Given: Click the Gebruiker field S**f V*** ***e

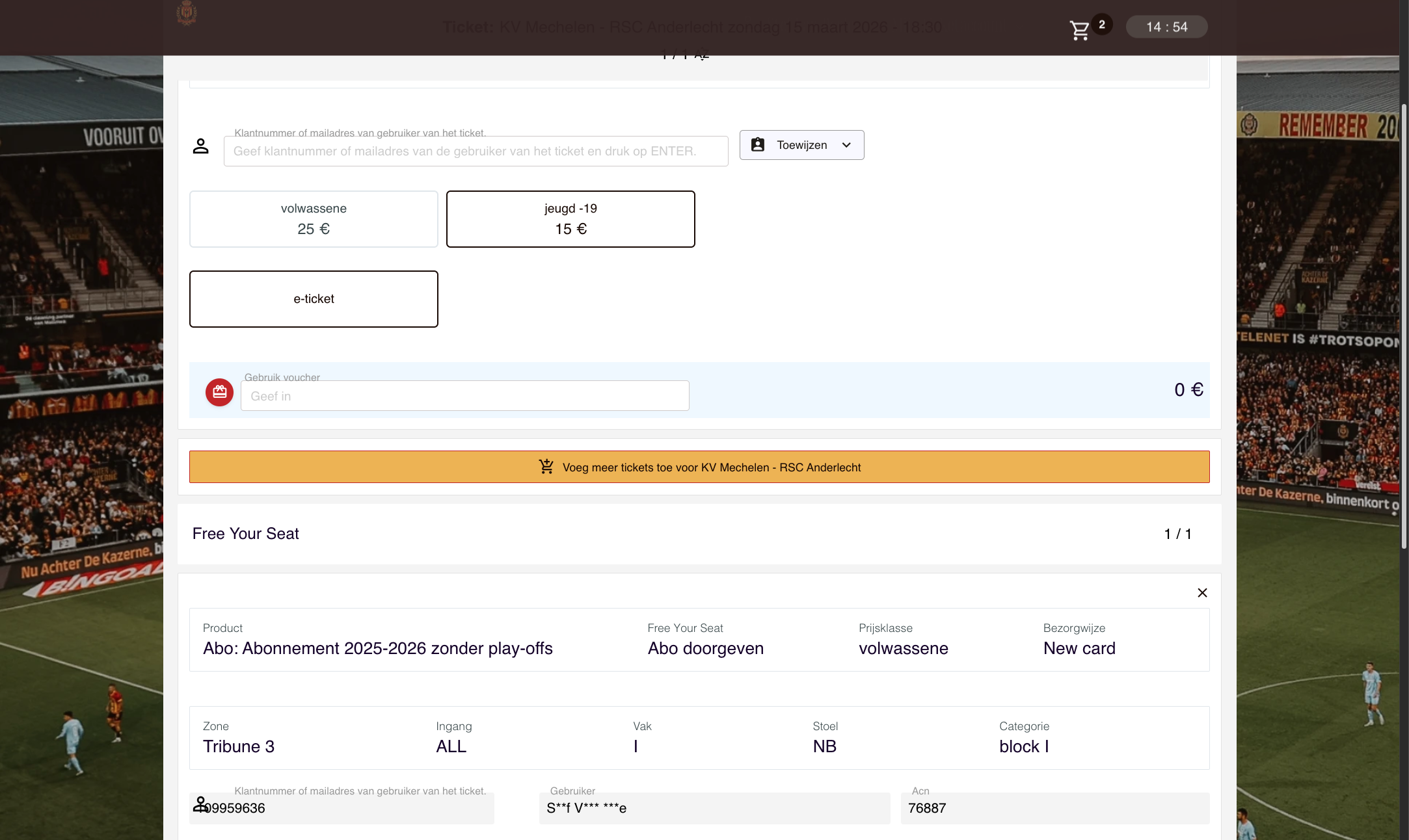Looking at the screenshot, I should click(x=714, y=808).
